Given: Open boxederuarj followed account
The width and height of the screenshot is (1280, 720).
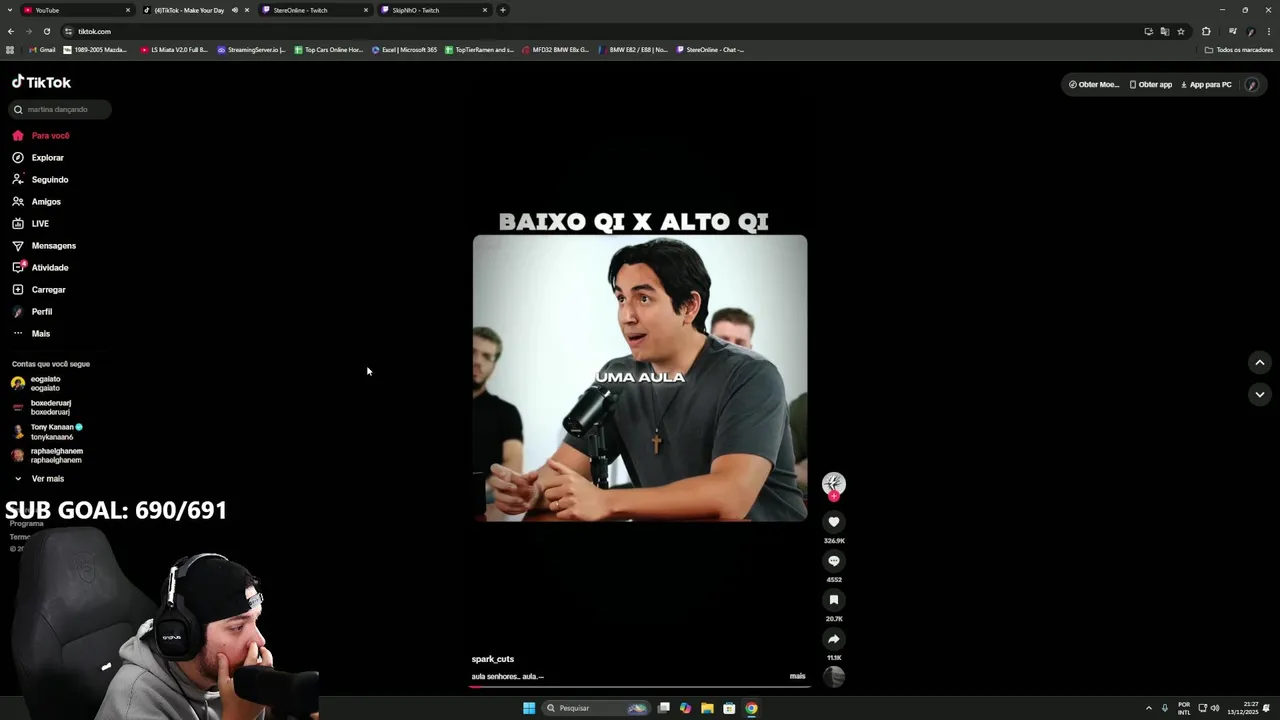Looking at the screenshot, I should point(41,407).
